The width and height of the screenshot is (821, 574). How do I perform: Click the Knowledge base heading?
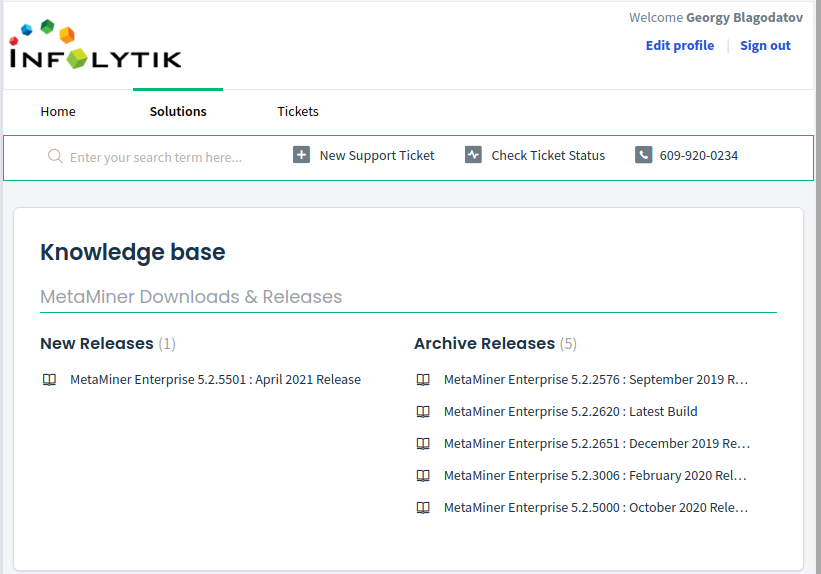pos(133,252)
